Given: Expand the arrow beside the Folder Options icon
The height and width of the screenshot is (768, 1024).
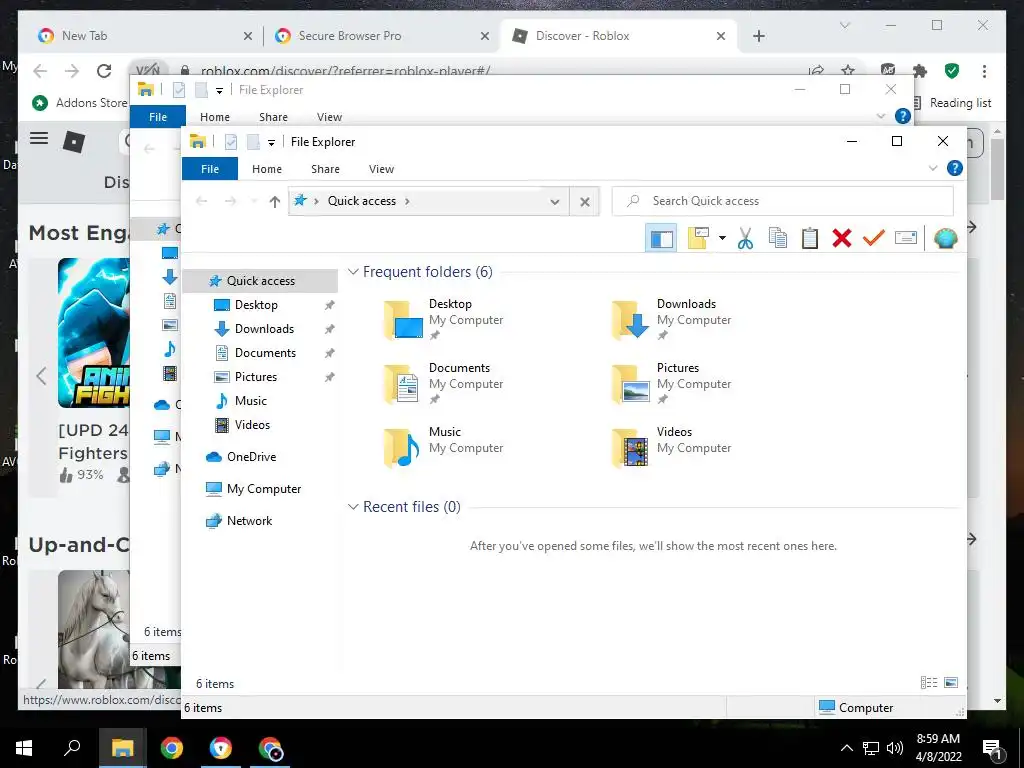Looking at the screenshot, I should [x=722, y=238].
